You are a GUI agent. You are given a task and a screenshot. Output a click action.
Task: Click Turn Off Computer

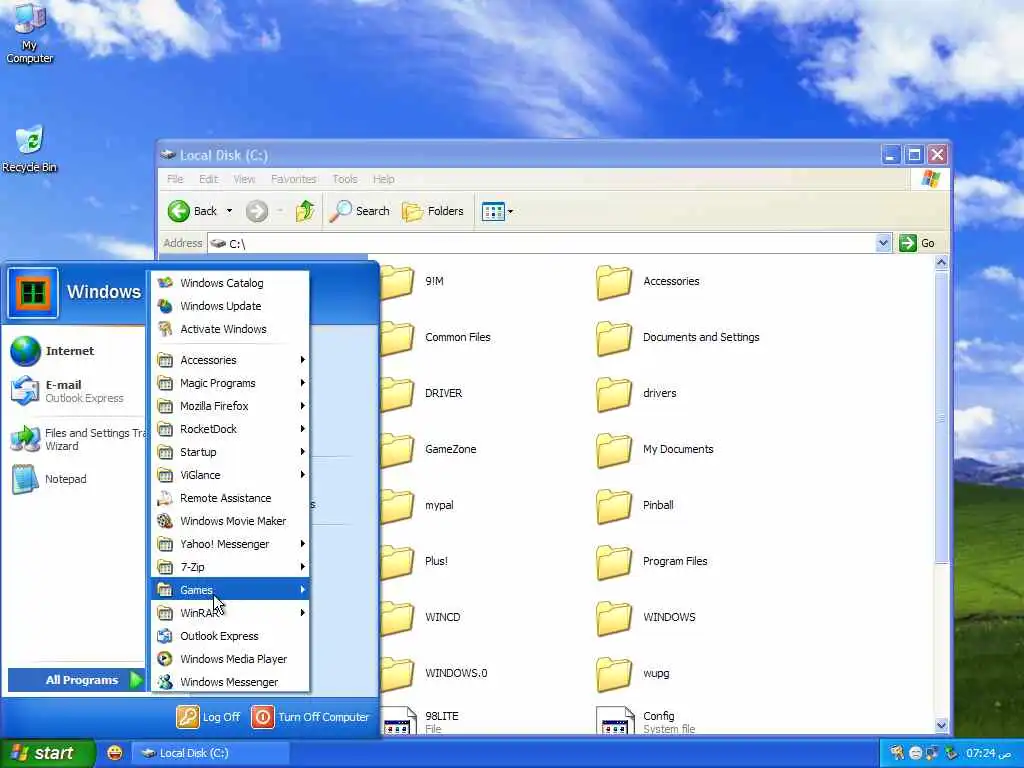pyautogui.click(x=310, y=716)
